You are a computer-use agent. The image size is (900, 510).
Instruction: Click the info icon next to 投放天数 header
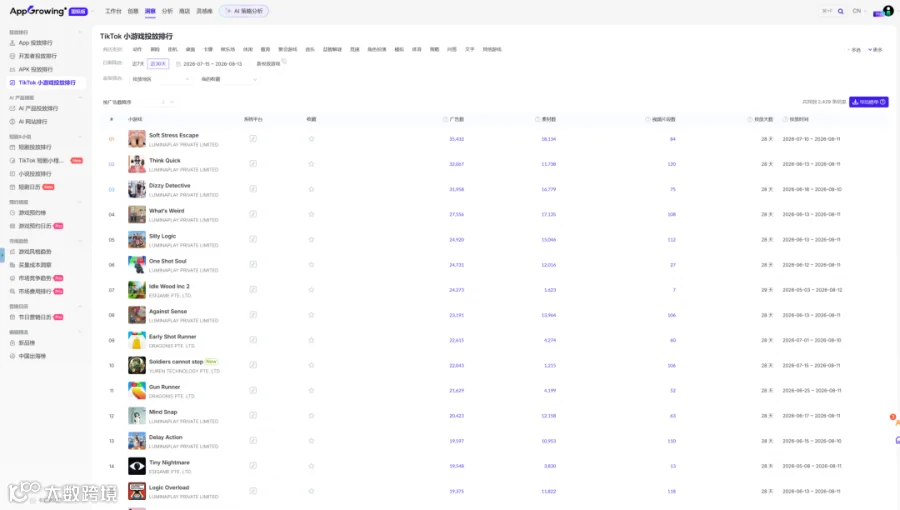750,119
